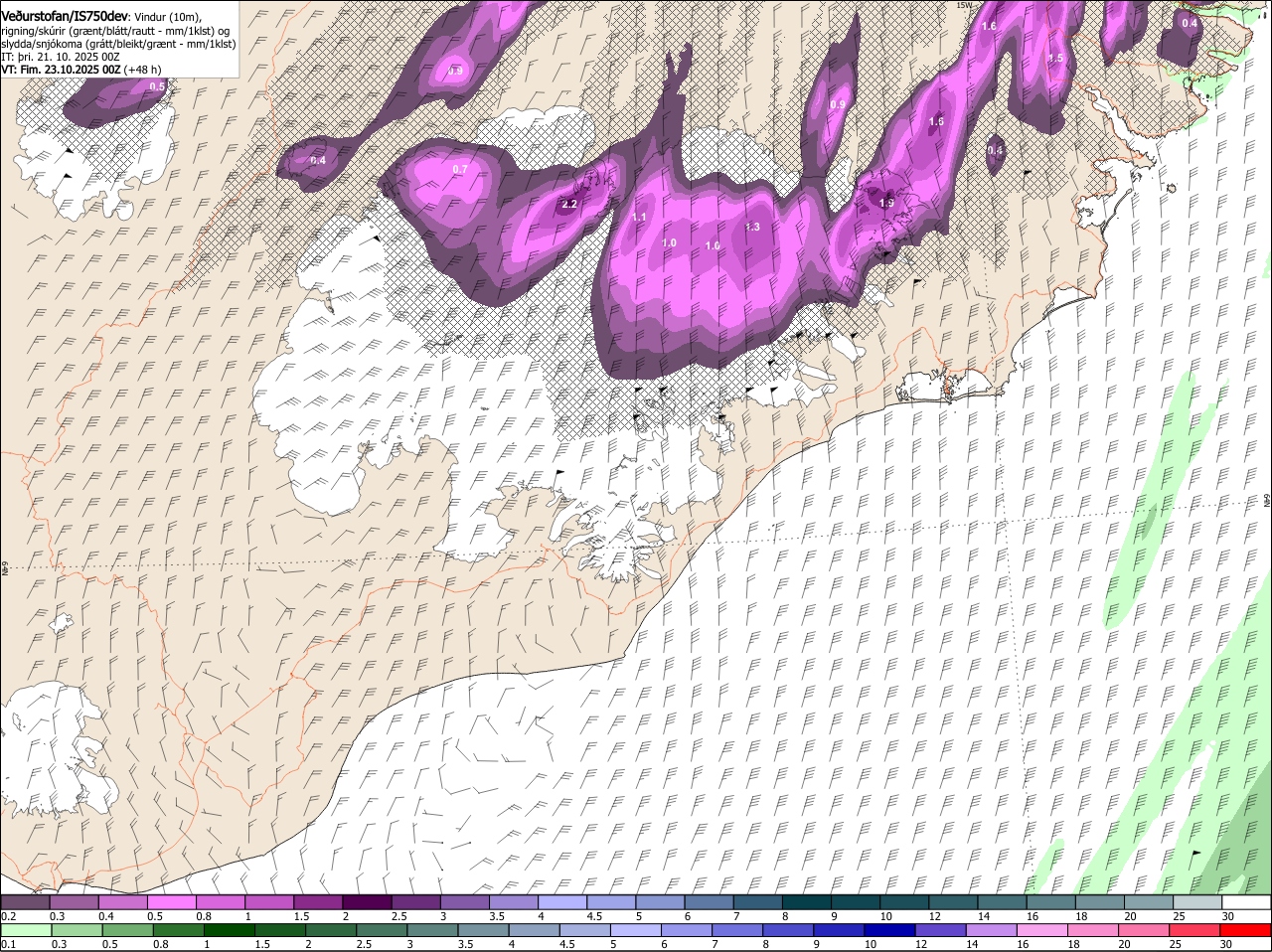Select upper legend swatch labeled 14

pyautogui.click(x=1003, y=902)
